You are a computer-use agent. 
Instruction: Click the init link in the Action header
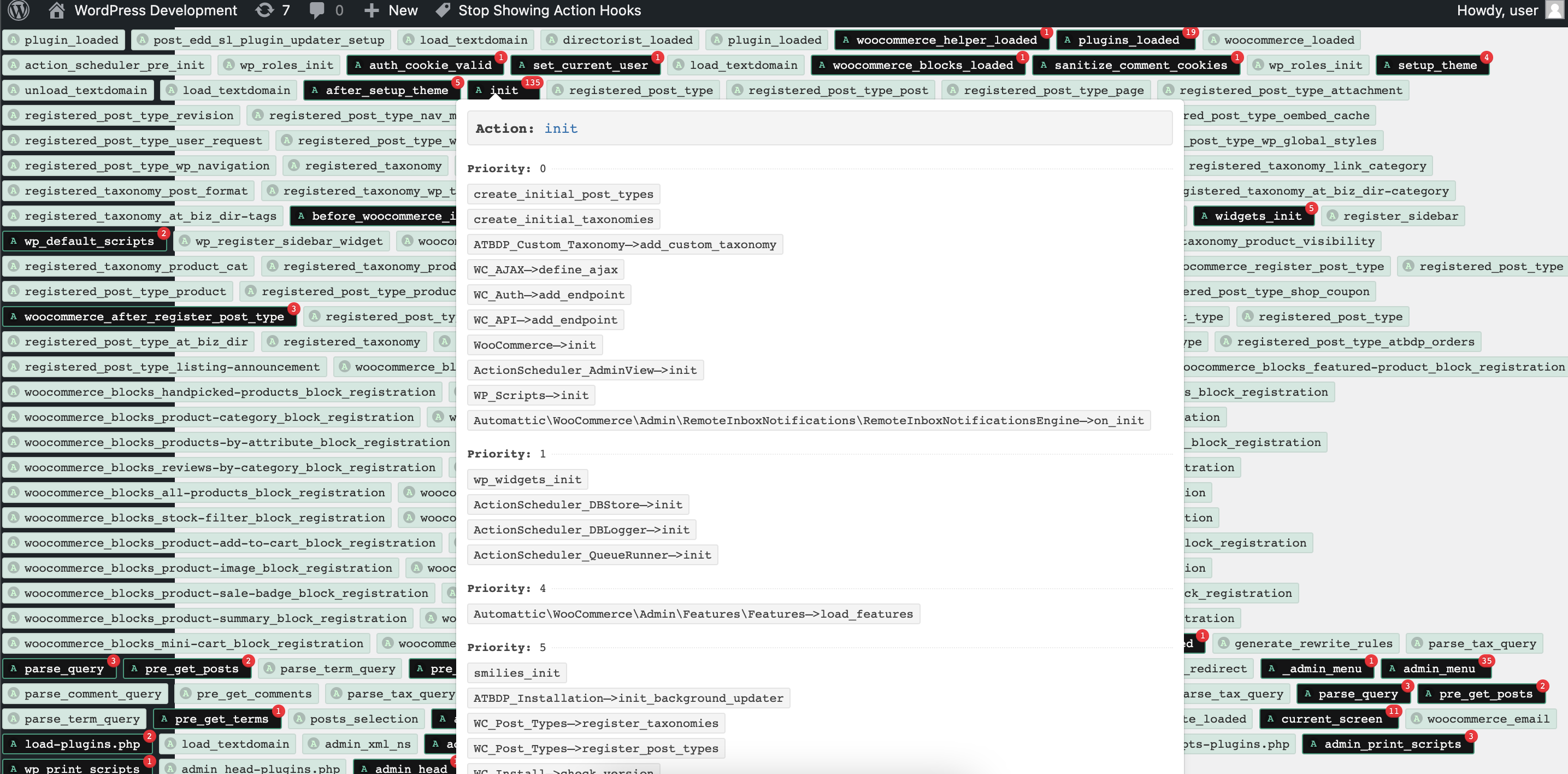point(561,128)
